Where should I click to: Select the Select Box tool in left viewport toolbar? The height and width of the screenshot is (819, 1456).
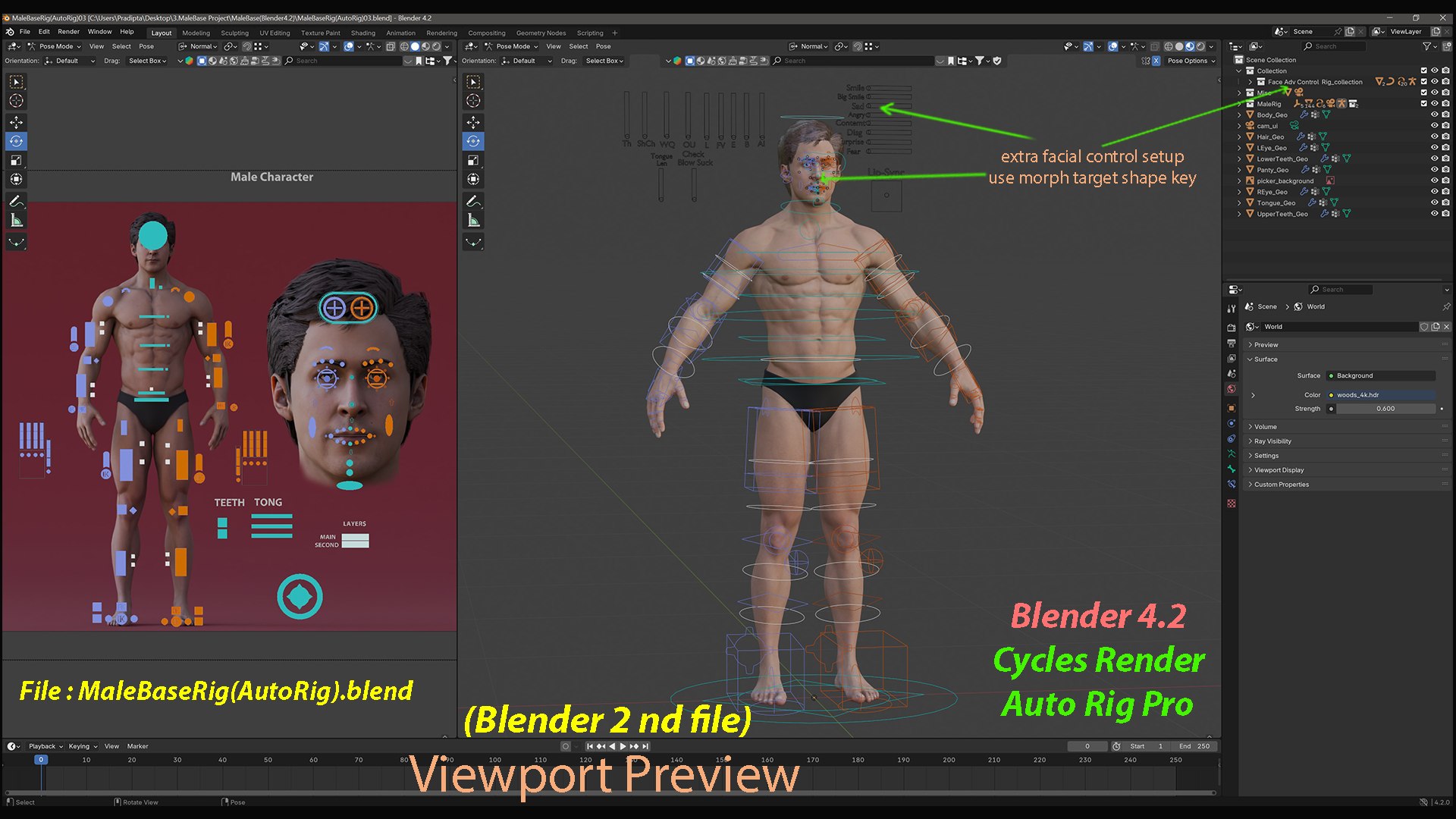pyautogui.click(x=16, y=81)
